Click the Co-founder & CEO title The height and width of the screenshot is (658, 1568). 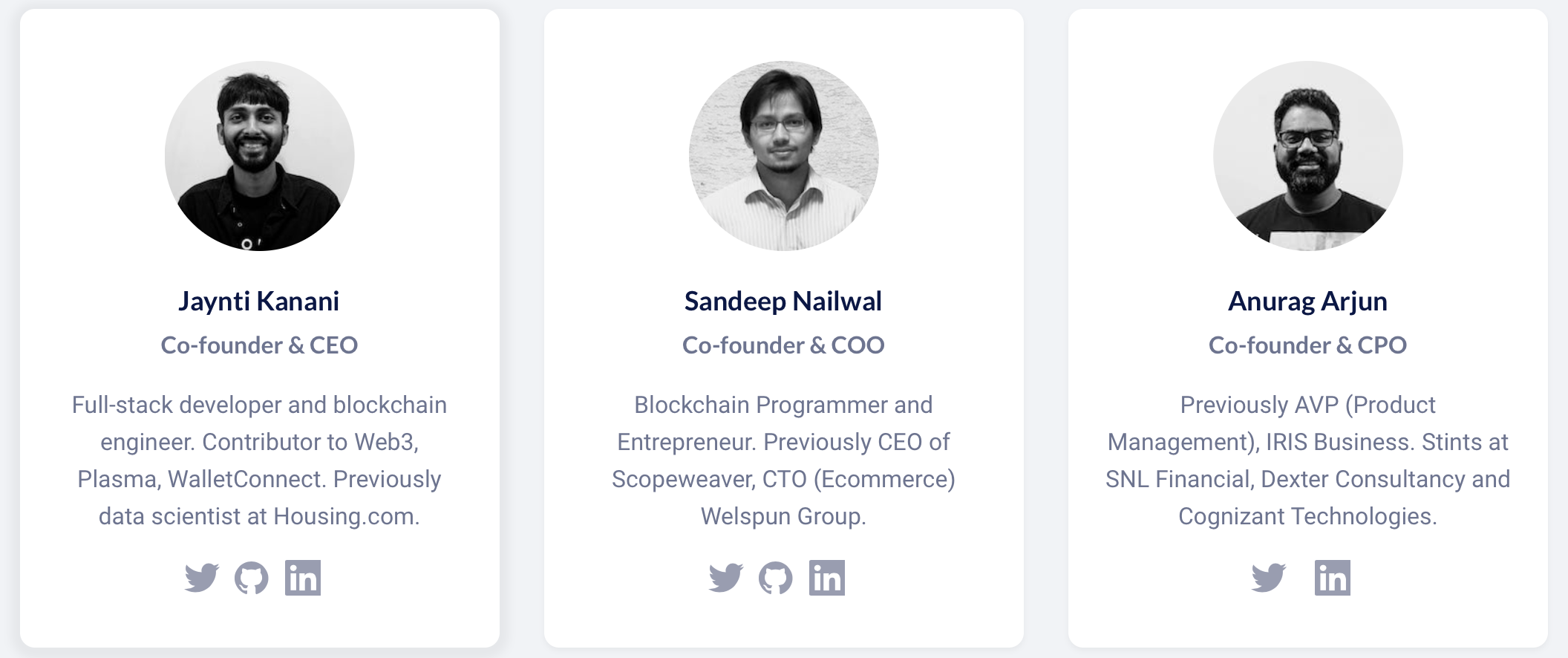click(x=259, y=345)
